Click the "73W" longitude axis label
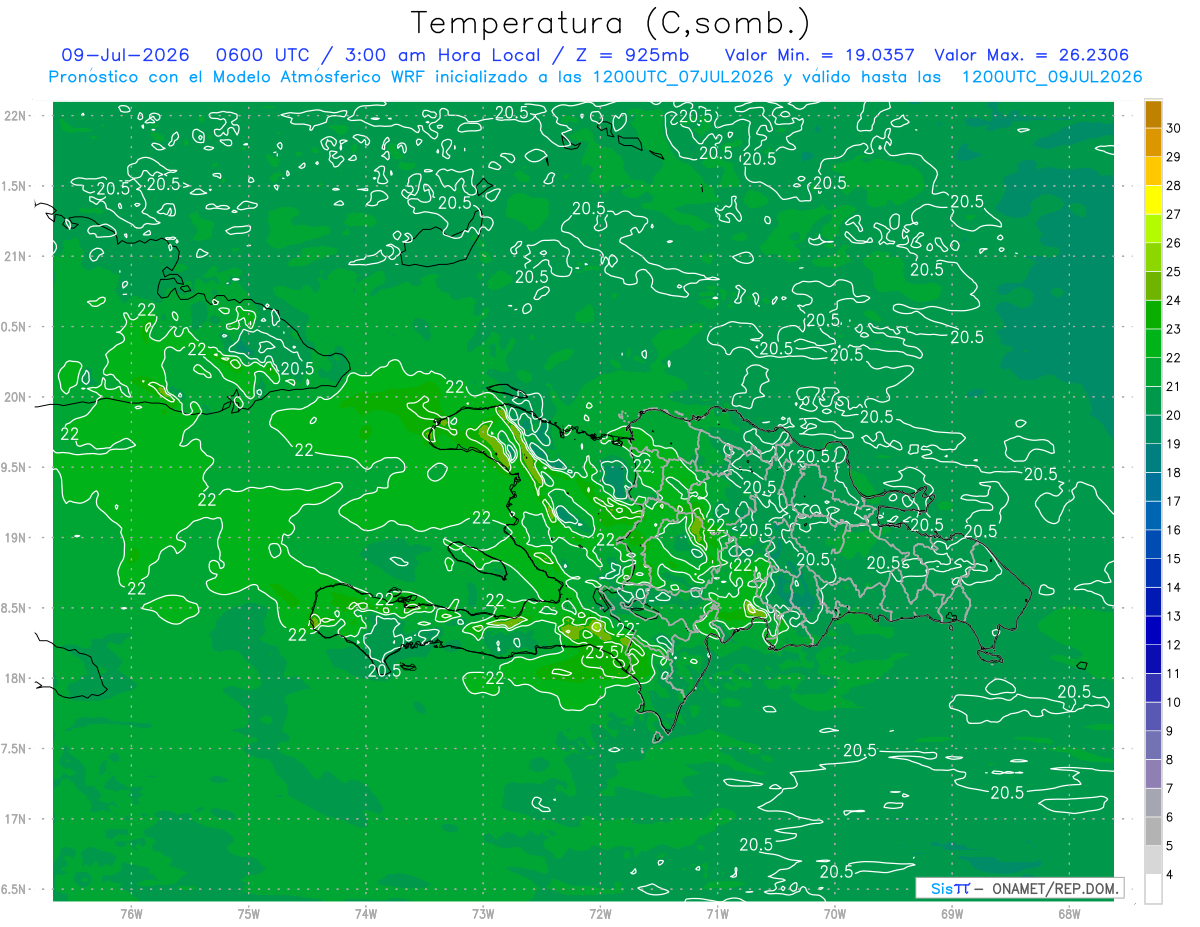The height and width of the screenshot is (927, 1200). coord(483,913)
